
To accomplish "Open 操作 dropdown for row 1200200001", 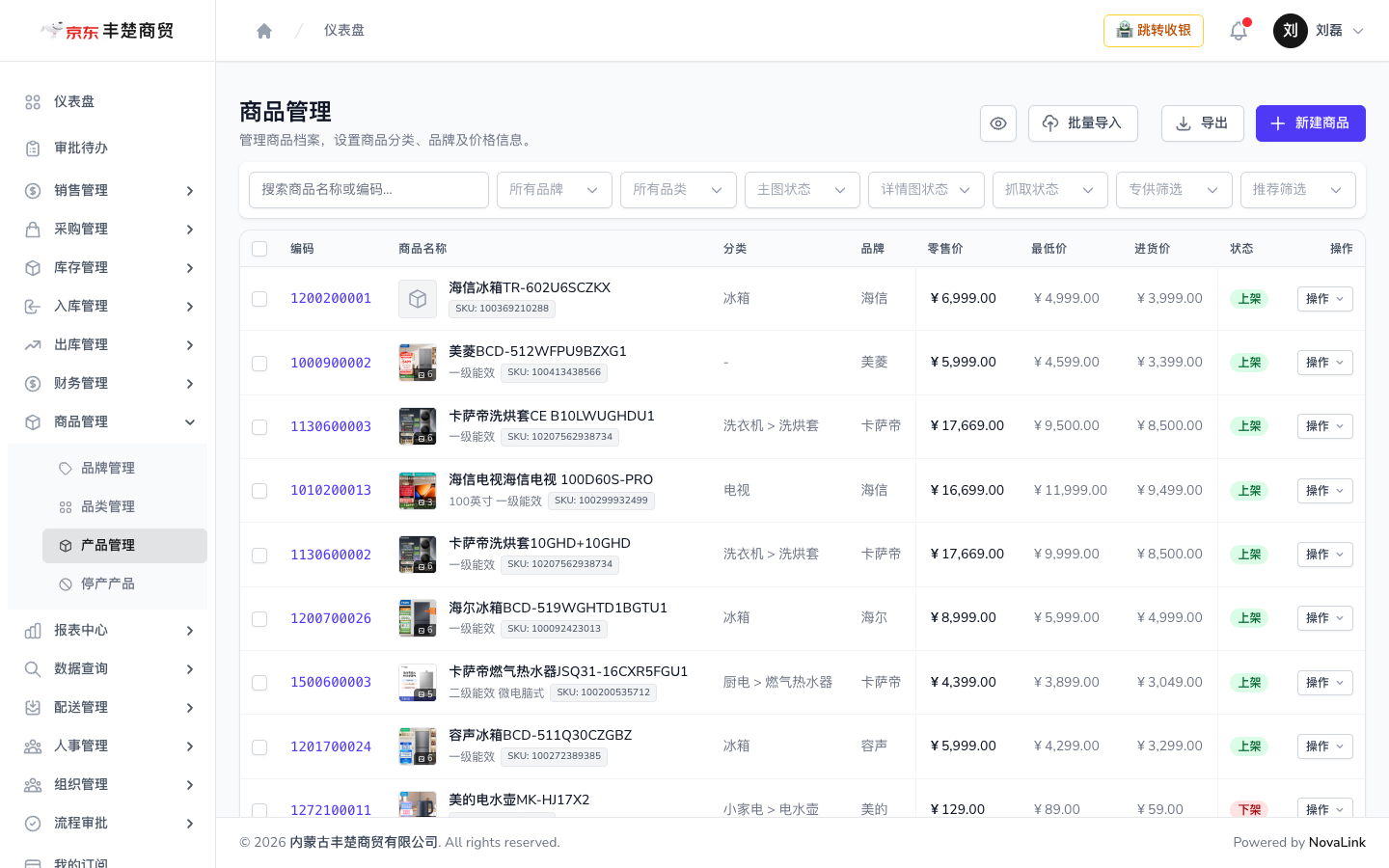I will (1324, 299).
